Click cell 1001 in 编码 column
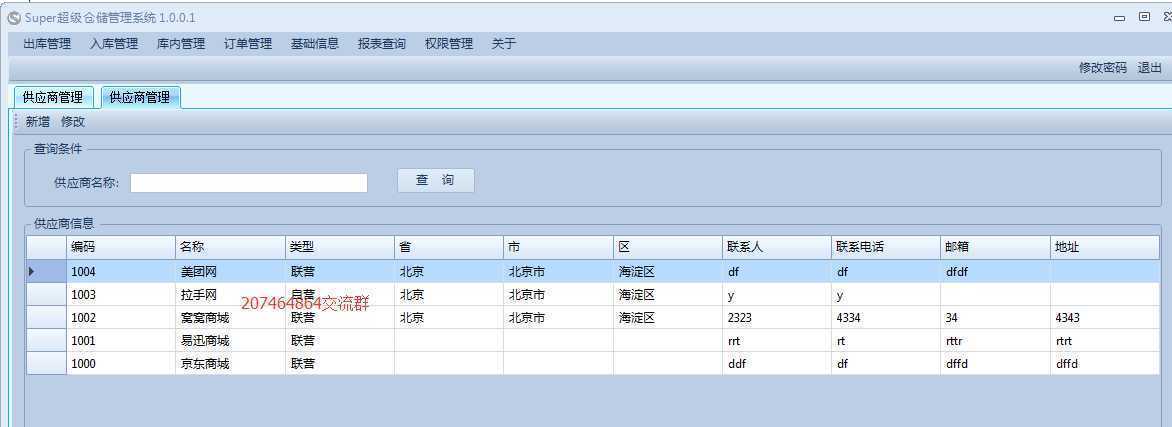1172x427 pixels. [x=121, y=341]
